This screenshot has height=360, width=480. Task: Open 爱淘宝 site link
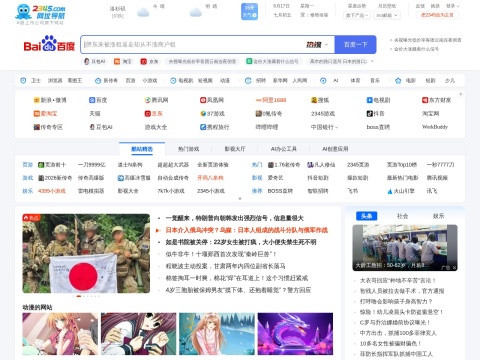(x=45, y=114)
